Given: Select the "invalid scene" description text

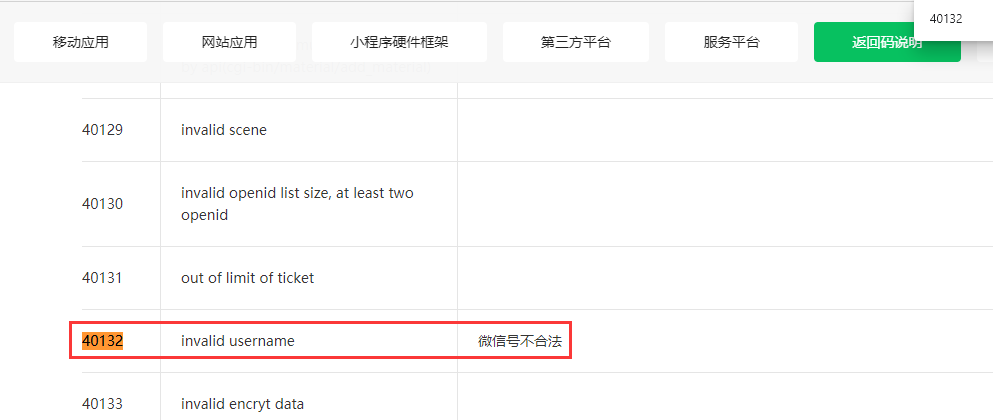Looking at the screenshot, I should tap(224, 130).
